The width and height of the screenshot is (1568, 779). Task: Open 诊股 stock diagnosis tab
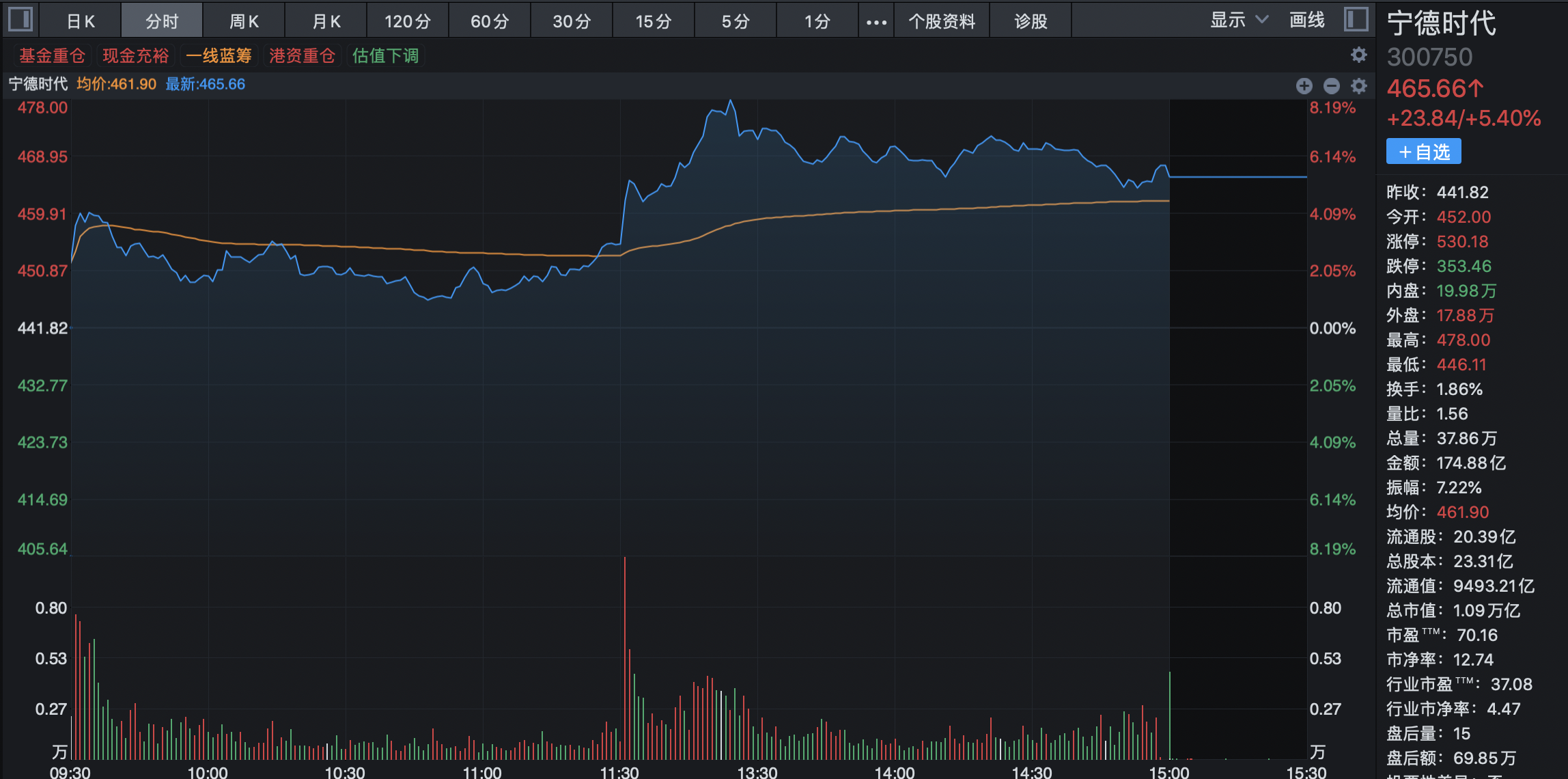click(1031, 21)
